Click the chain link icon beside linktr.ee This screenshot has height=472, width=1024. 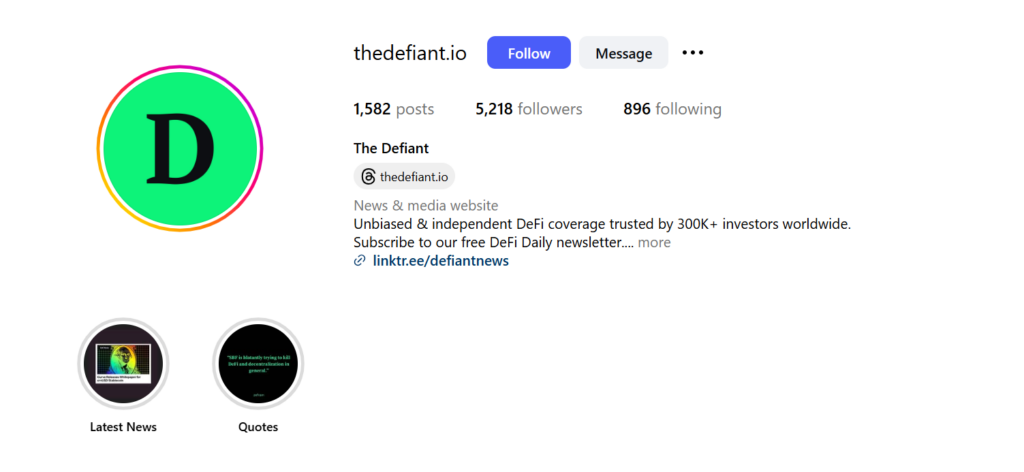tap(359, 261)
